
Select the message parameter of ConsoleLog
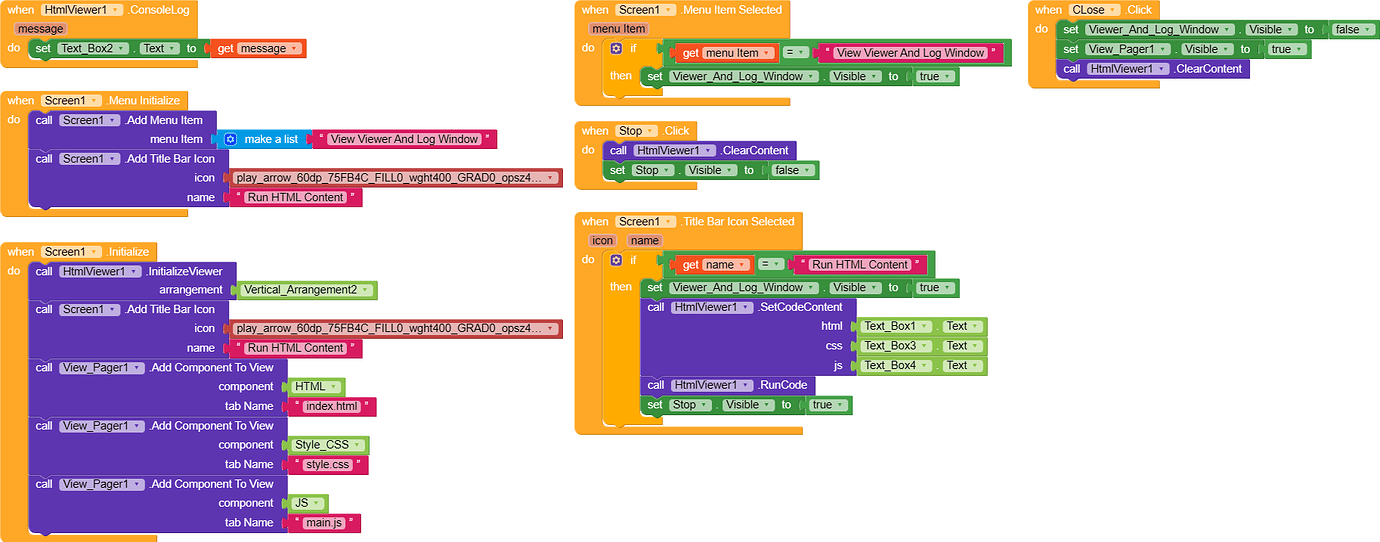[x=41, y=29]
